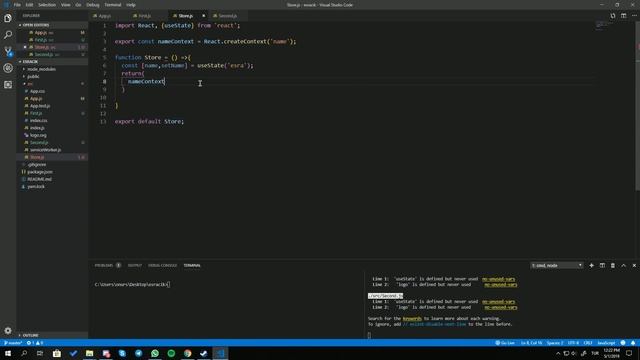640x360 pixels.
Task: Open the terminal selector dropdown
Action: click(x=557, y=265)
